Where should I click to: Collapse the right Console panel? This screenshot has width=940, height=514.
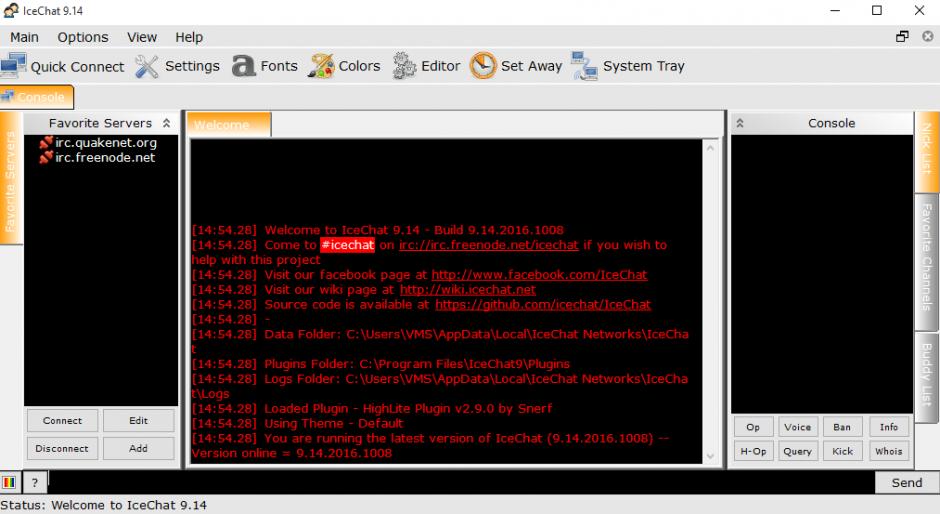(740, 123)
